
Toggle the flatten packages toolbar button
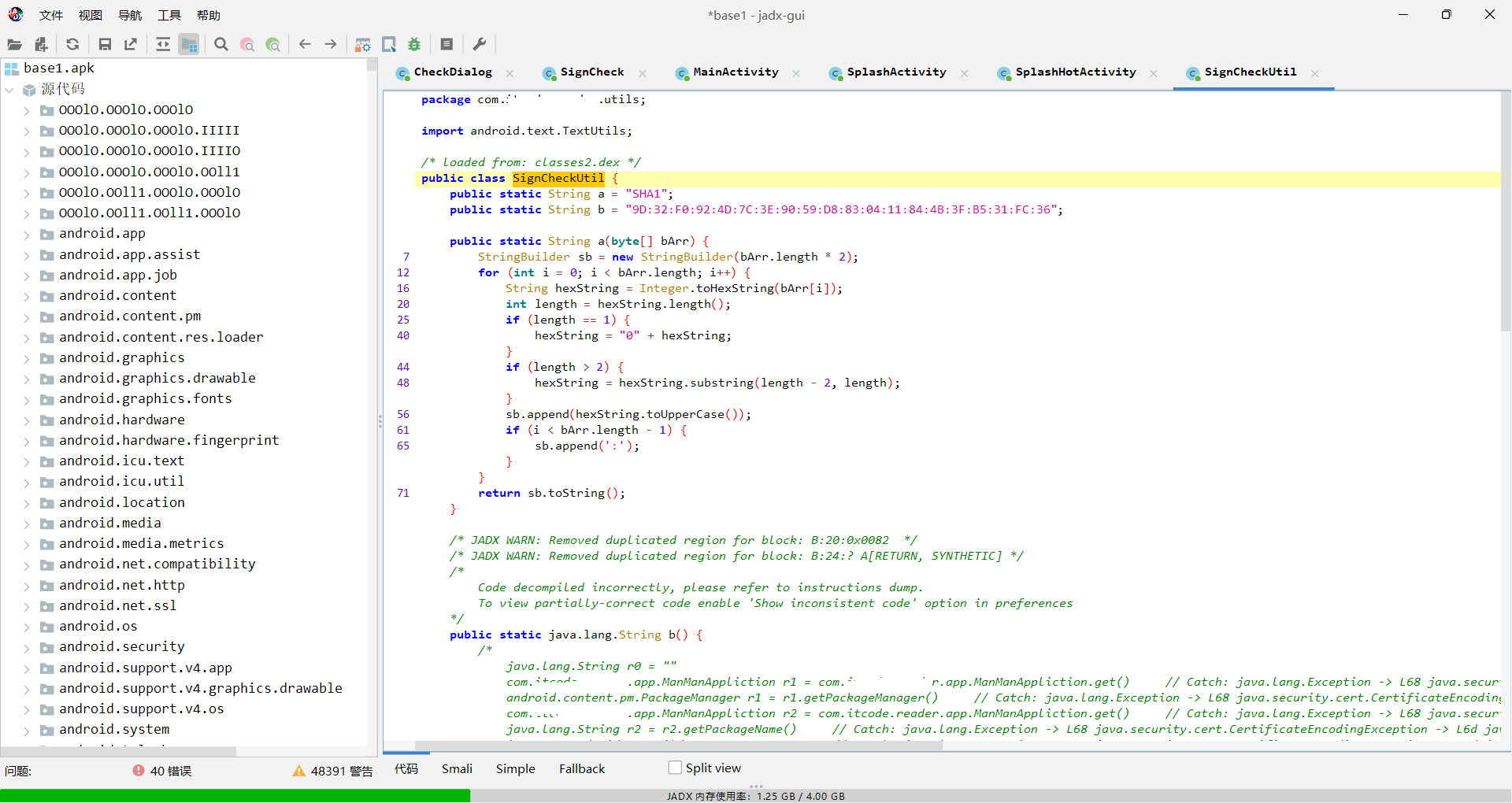[x=189, y=45]
